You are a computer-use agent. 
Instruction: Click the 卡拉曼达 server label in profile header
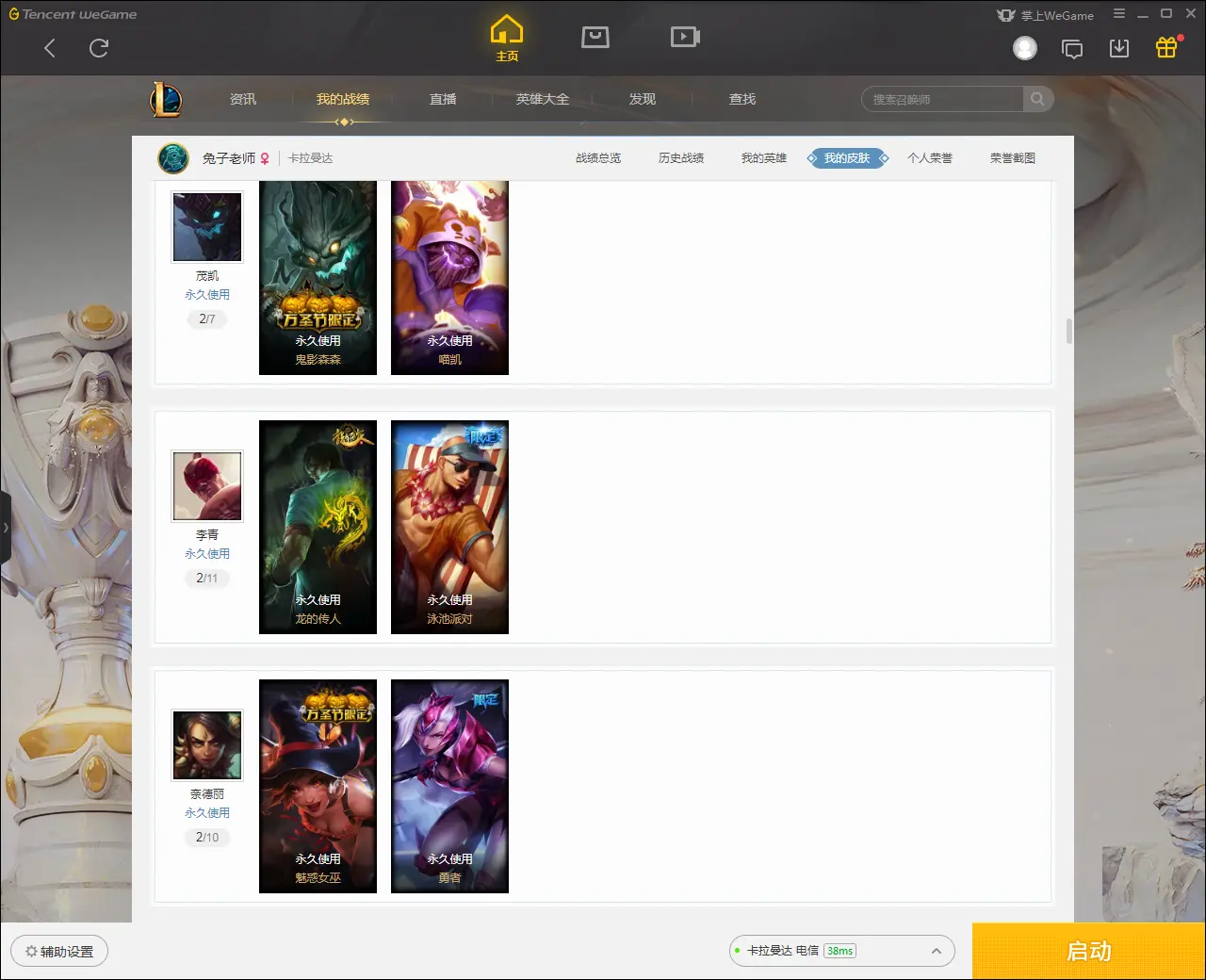[x=311, y=158]
